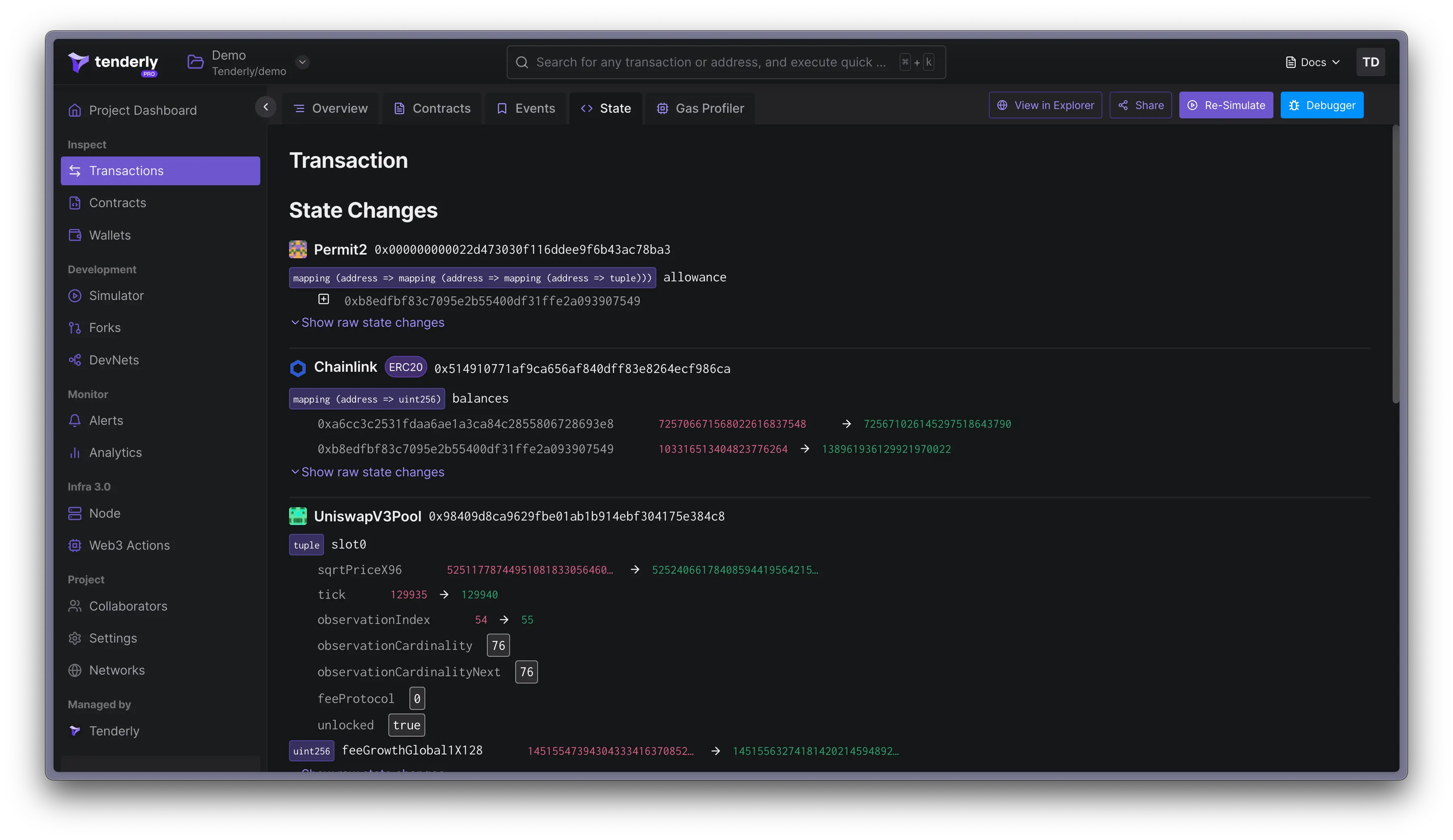Click the new balance 138961936129921970022
Viewport: 1453px width, 840px height.
coord(886,449)
